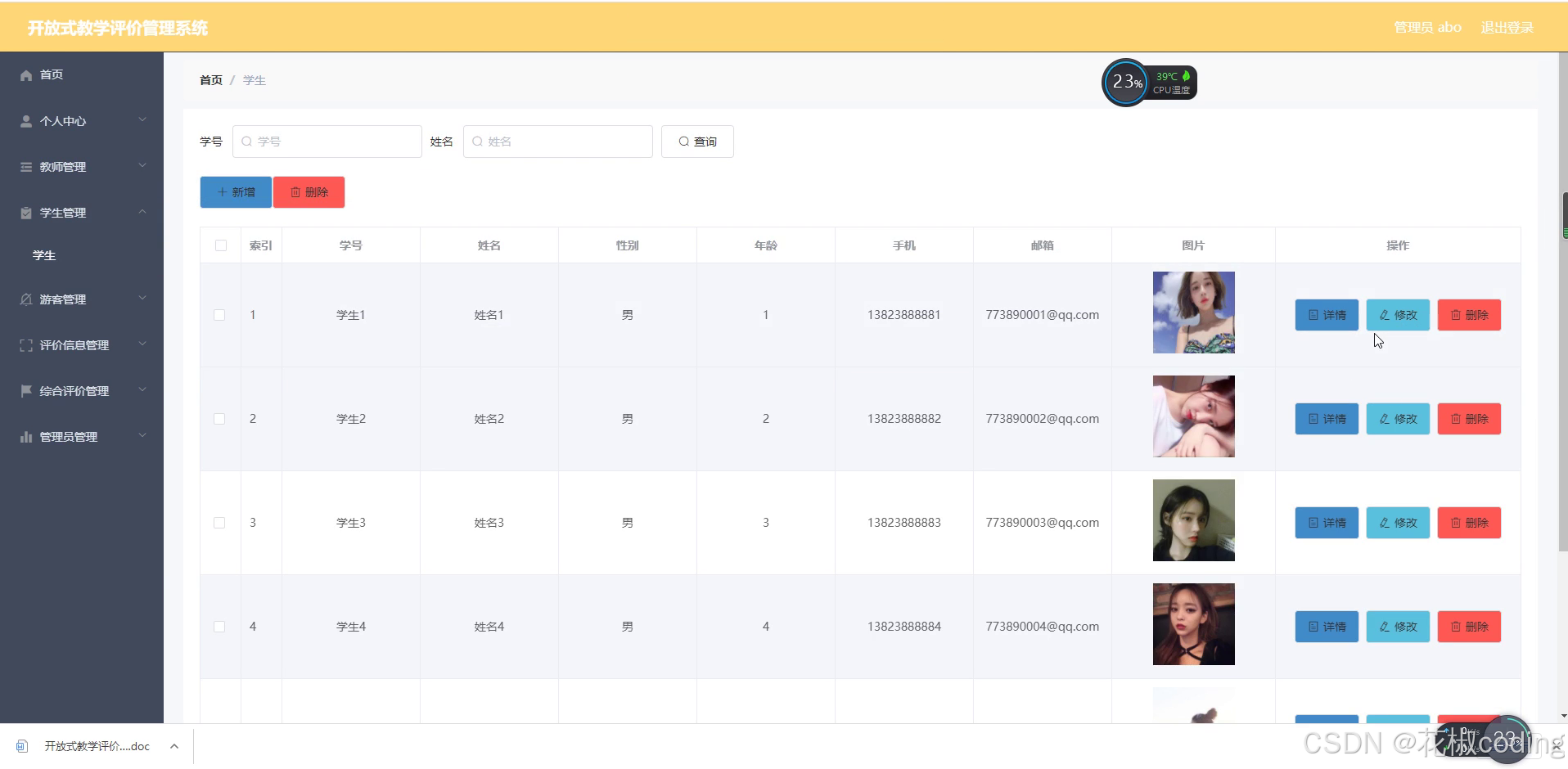Check the row checkbox for 学生2
This screenshot has height=769, width=1568.
click(x=219, y=419)
